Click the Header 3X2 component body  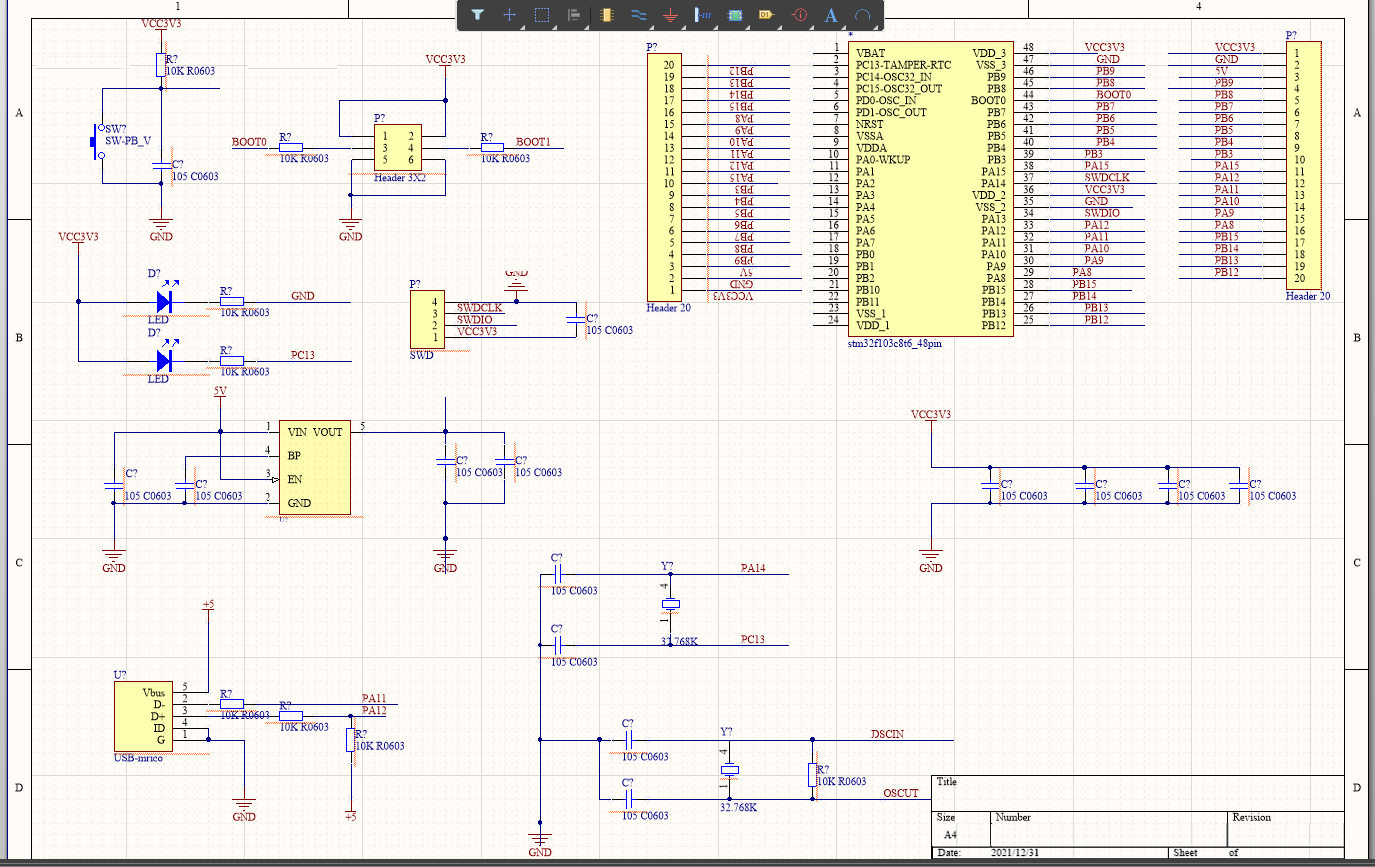coord(398,147)
